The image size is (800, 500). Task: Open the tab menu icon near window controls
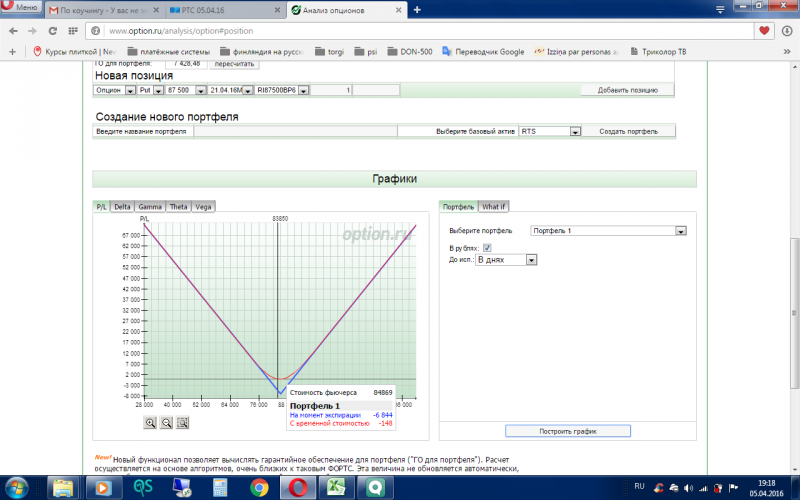click(720, 10)
